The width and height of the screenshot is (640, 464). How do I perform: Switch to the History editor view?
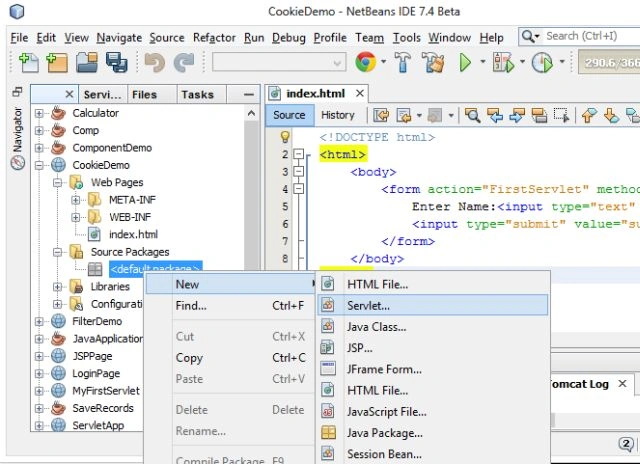(338, 115)
